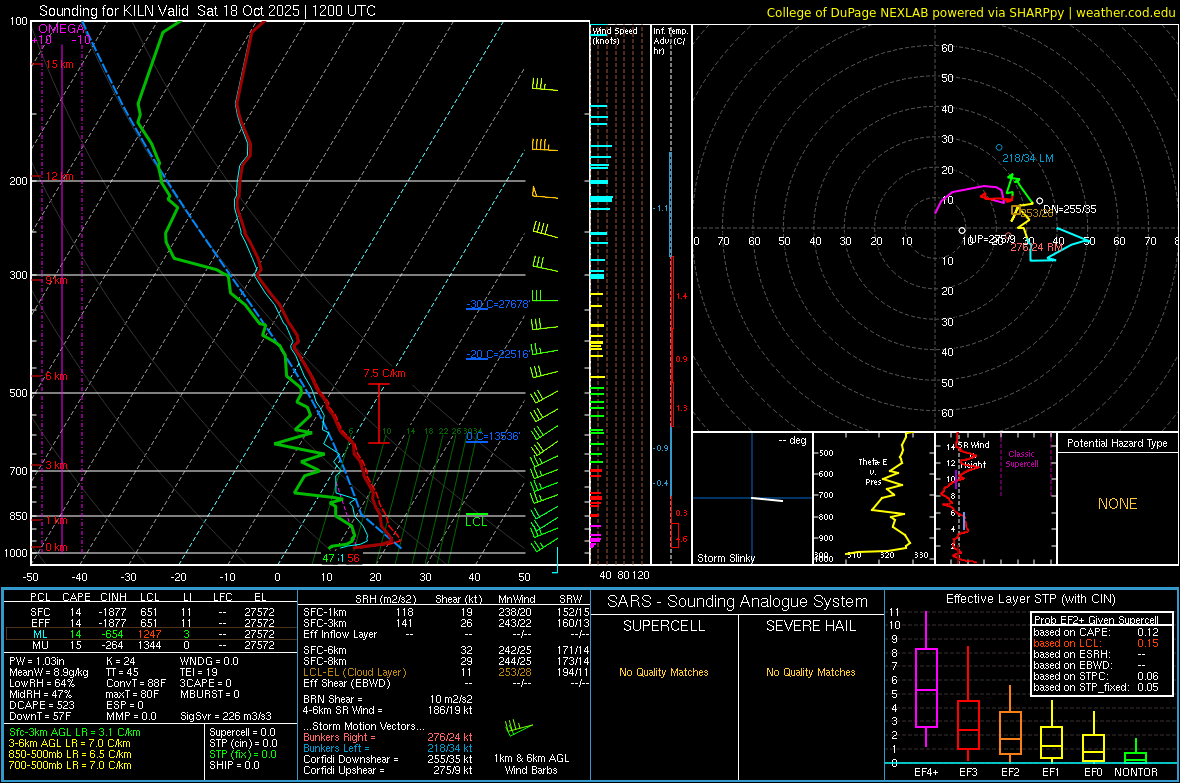This screenshot has height=783, width=1180.
Task: Click the '218/34 LM' hodograph label
Action: pos(1027,158)
